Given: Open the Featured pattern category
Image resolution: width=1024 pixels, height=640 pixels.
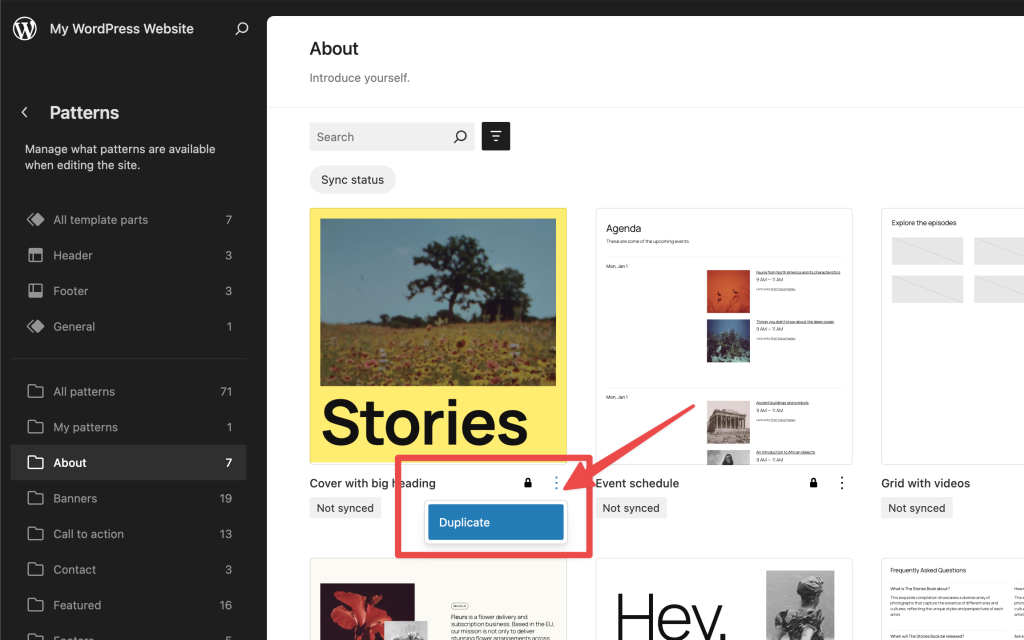Looking at the screenshot, I should 78,605.
